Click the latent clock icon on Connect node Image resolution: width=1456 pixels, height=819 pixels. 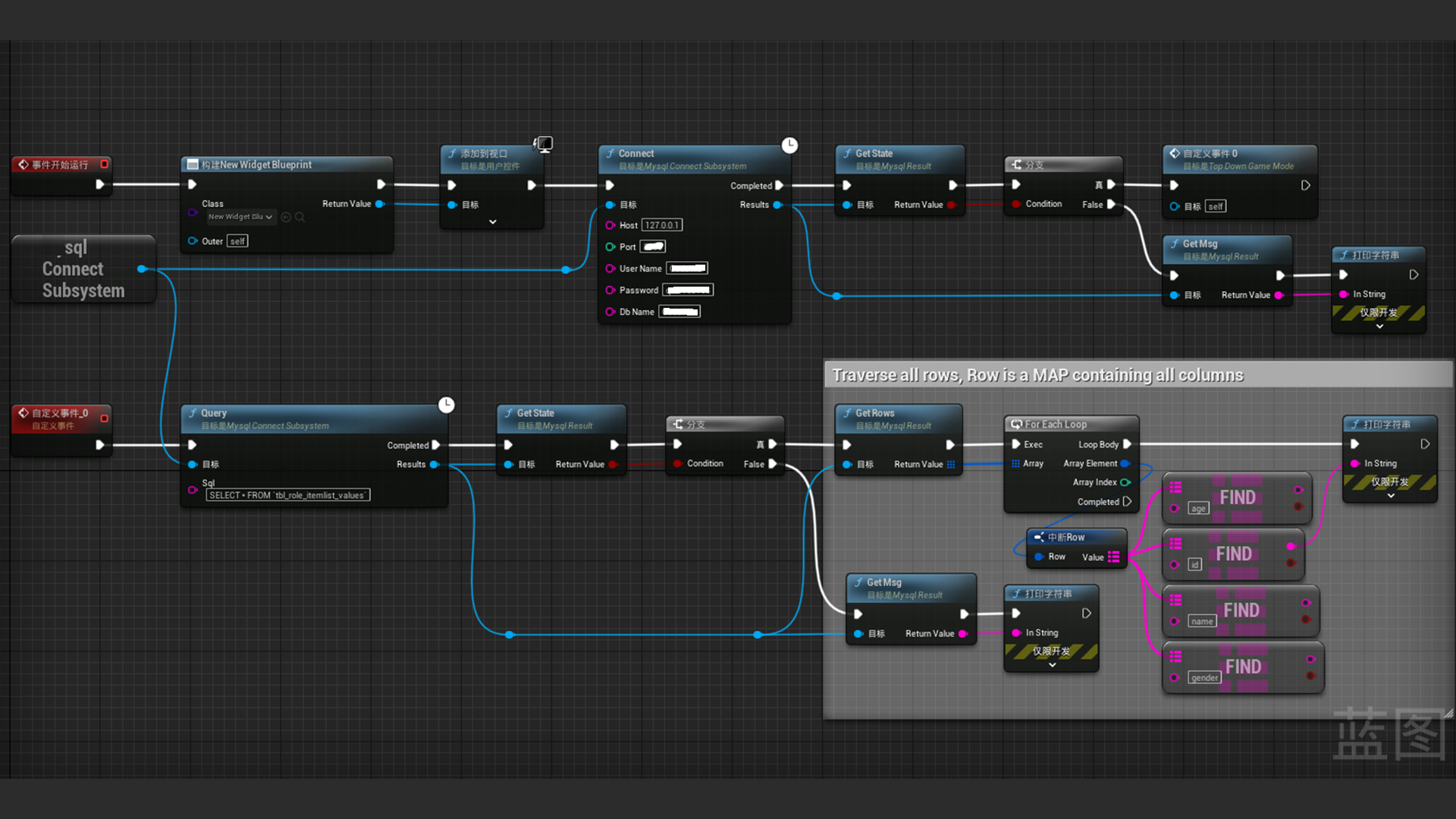[789, 145]
